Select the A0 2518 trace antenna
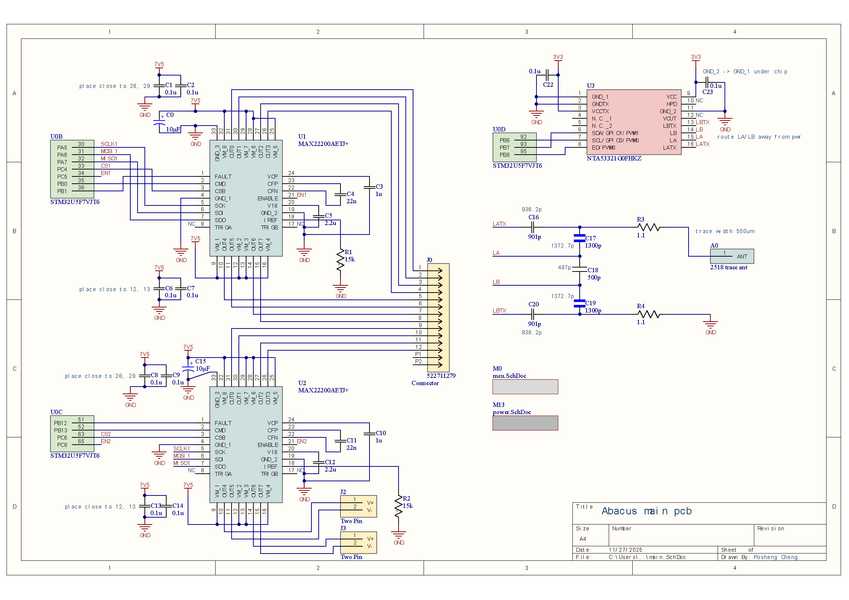Screen dimensions: 849x600 click(731, 257)
